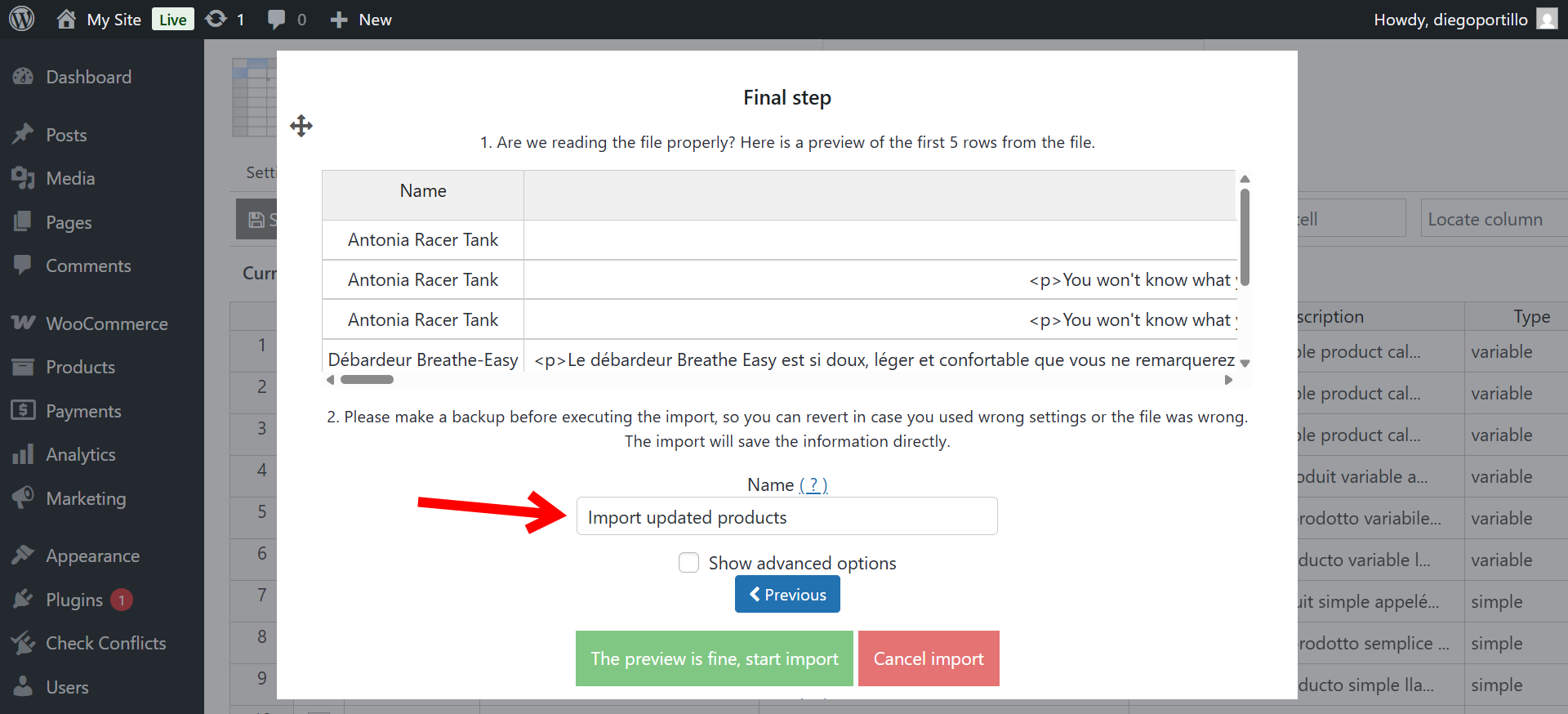
Task: Go back with the Previous button
Action: 787,595
